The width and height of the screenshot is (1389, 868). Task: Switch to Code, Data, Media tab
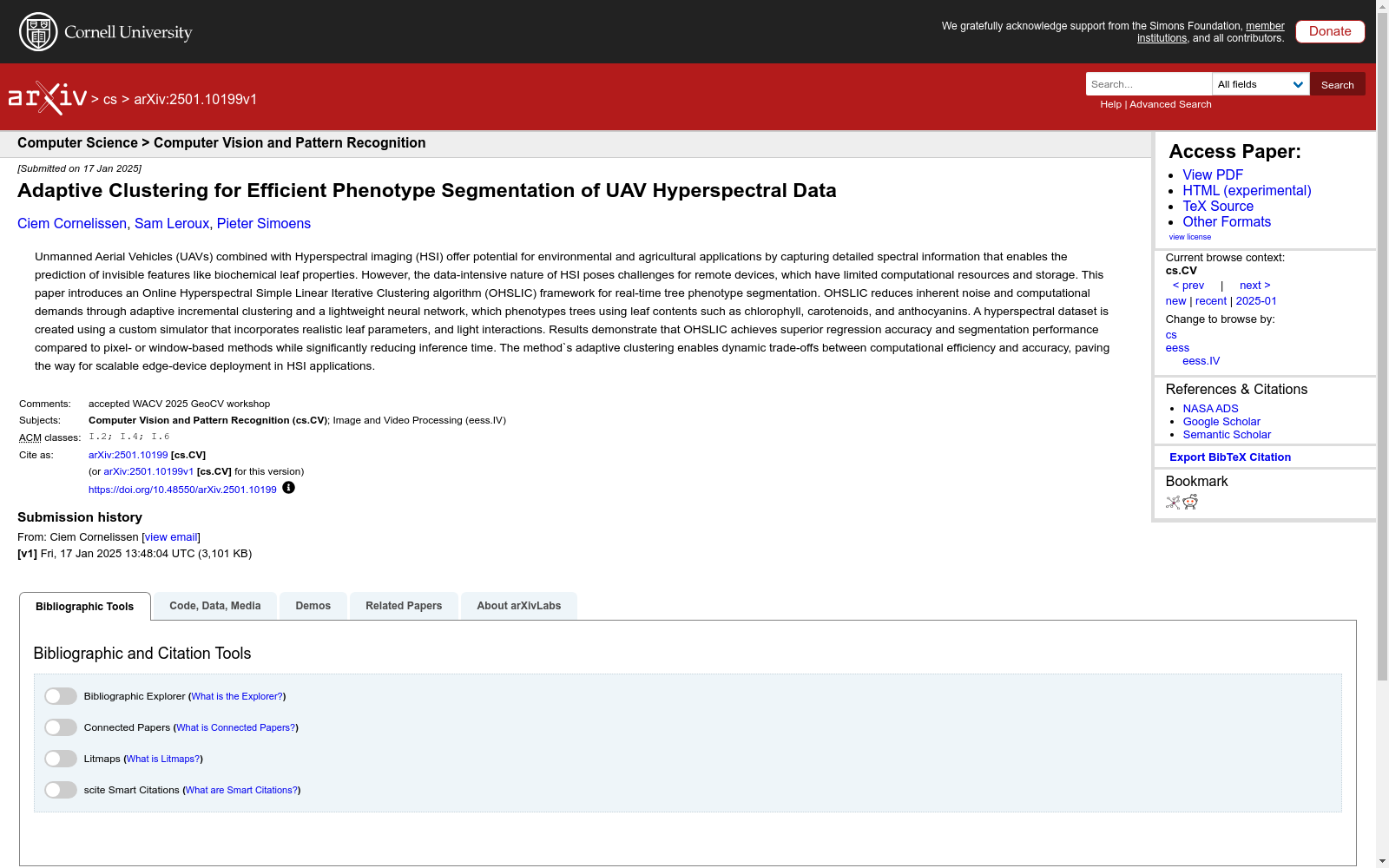click(215, 606)
